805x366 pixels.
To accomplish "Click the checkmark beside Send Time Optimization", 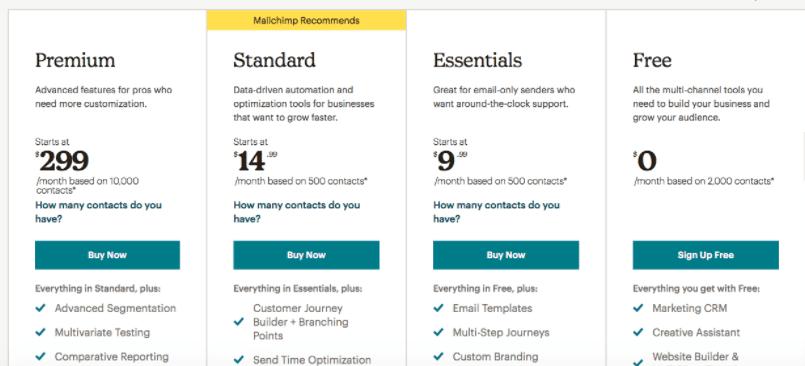I will coord(239,360).
